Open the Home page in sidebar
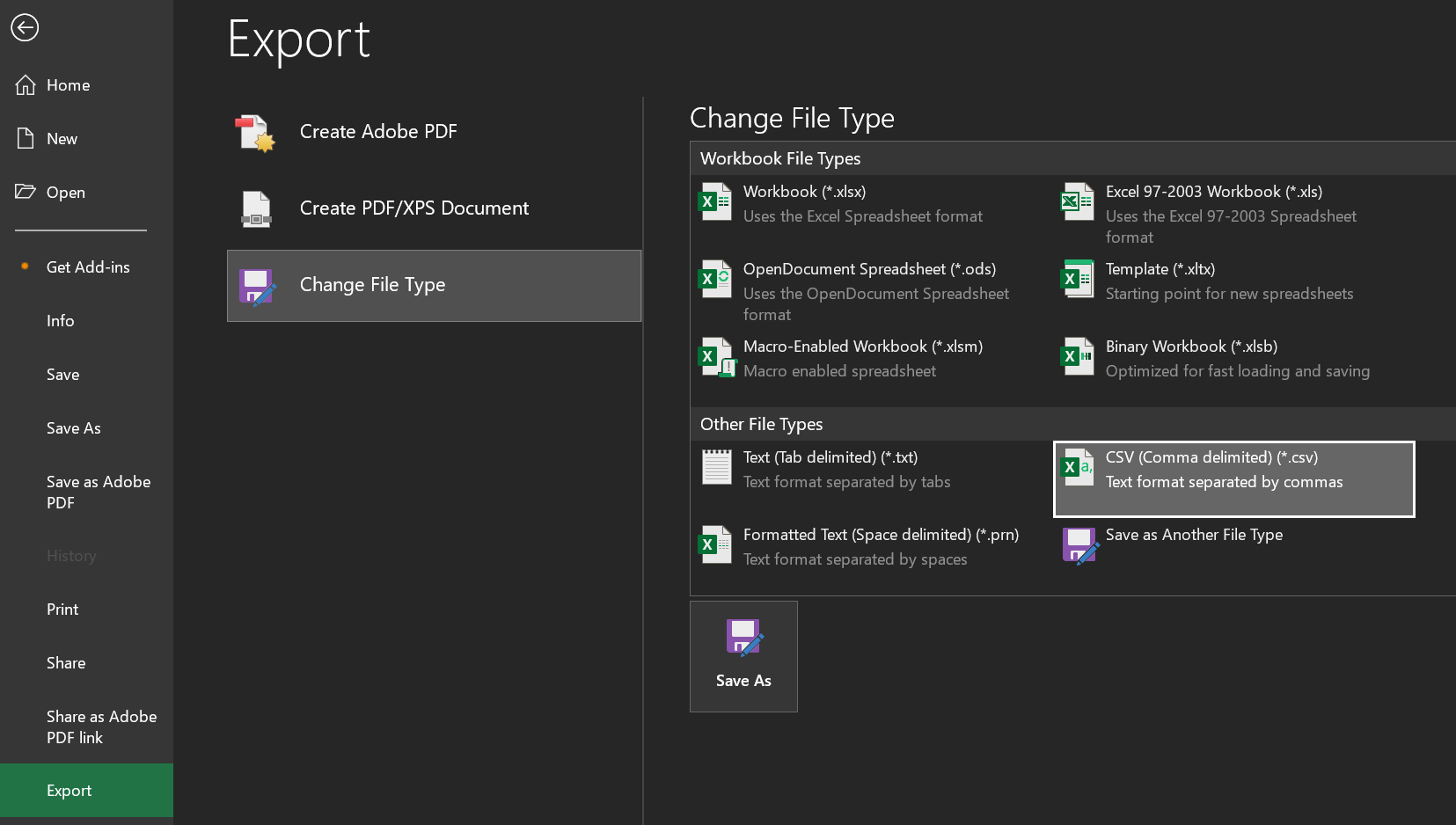1456x825 pixels. (x=86, y=85)
